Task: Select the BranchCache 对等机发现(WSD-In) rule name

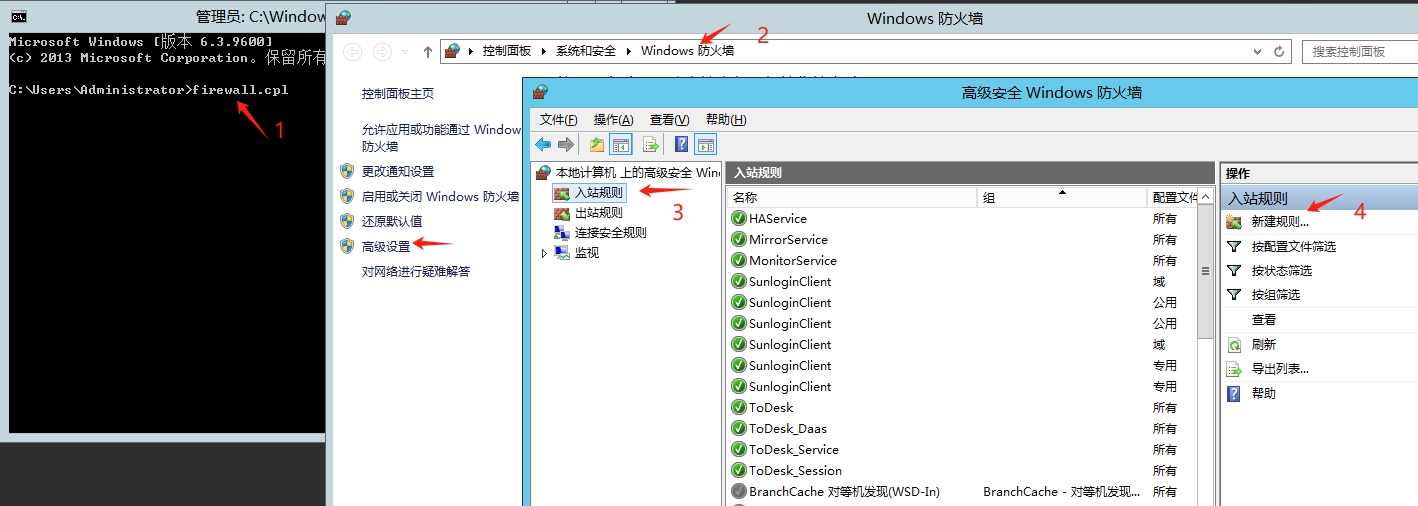Action: click(x=844, y=491)
